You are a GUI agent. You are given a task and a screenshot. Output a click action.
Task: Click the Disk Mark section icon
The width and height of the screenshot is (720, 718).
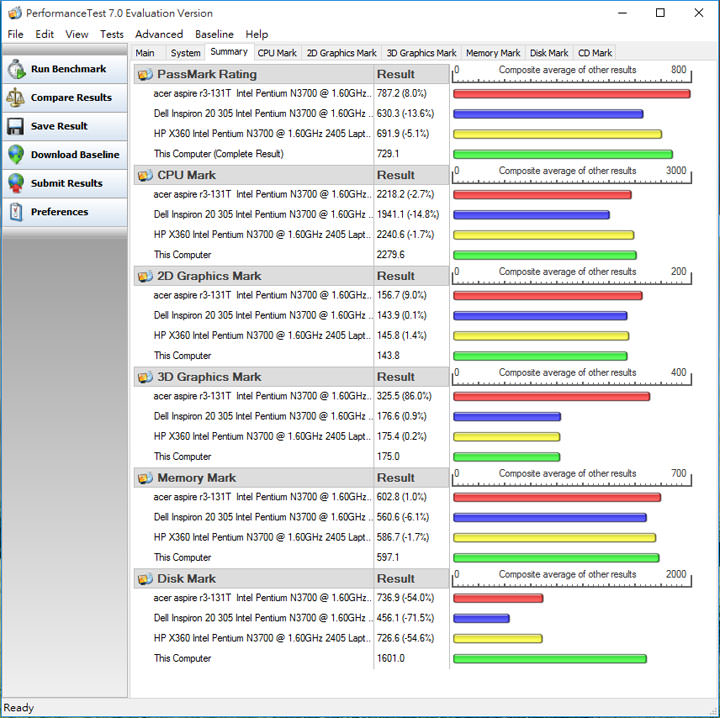pyautogui.click(x=145, y=578)
